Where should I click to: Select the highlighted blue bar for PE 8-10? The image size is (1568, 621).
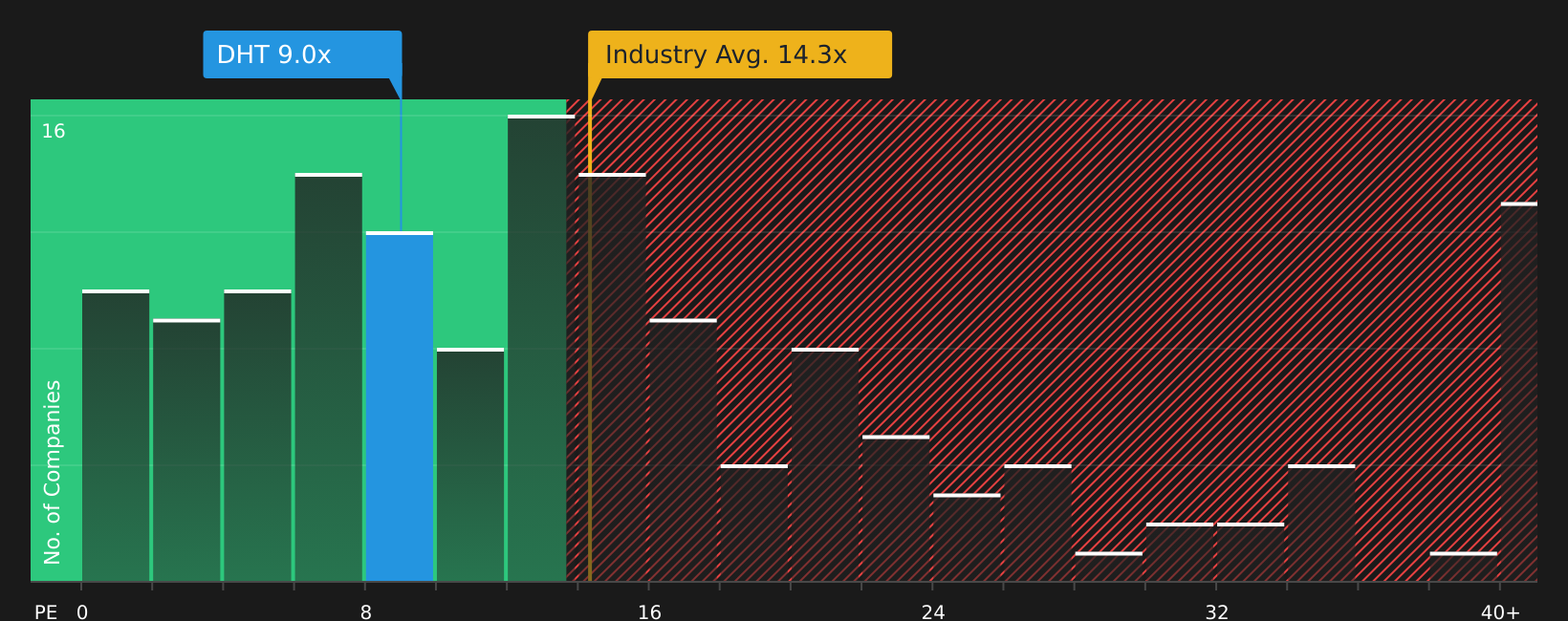400,406
